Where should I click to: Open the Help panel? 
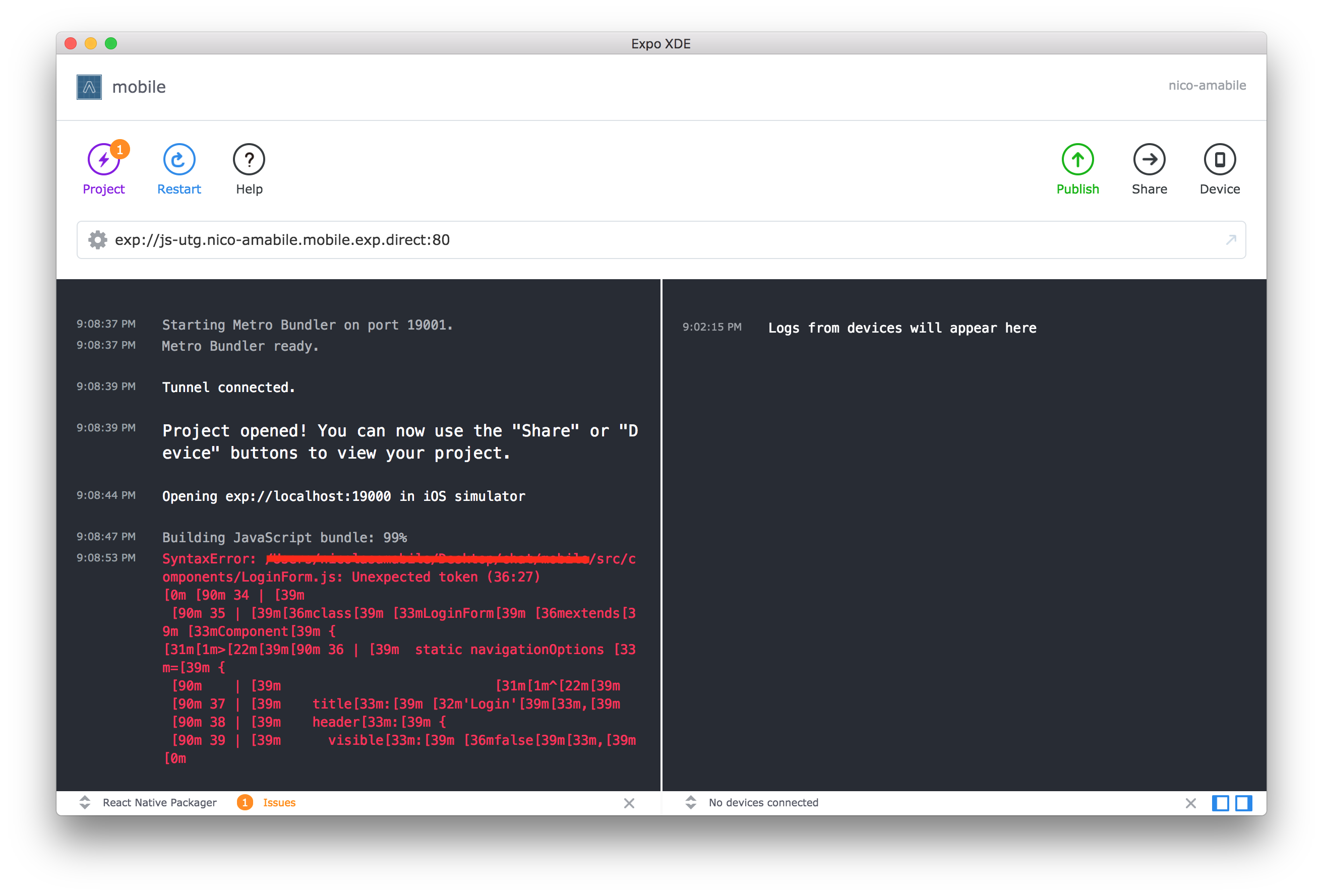click(x=249, y=168)
